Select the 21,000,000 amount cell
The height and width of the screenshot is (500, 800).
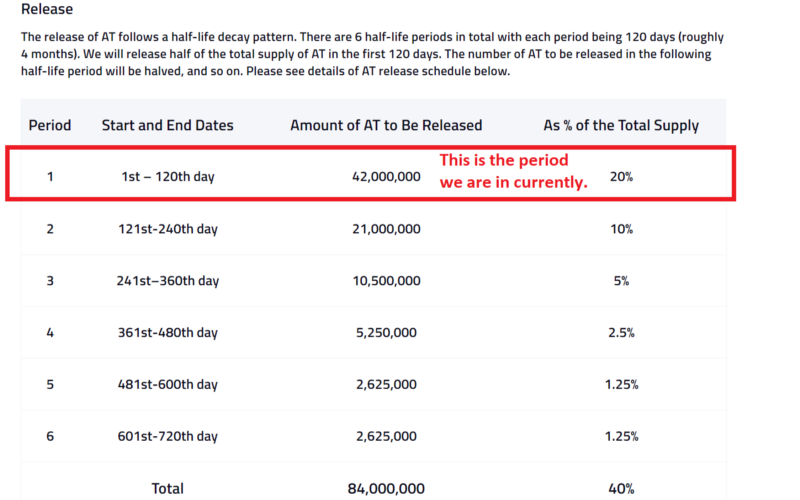pos(386,229)
